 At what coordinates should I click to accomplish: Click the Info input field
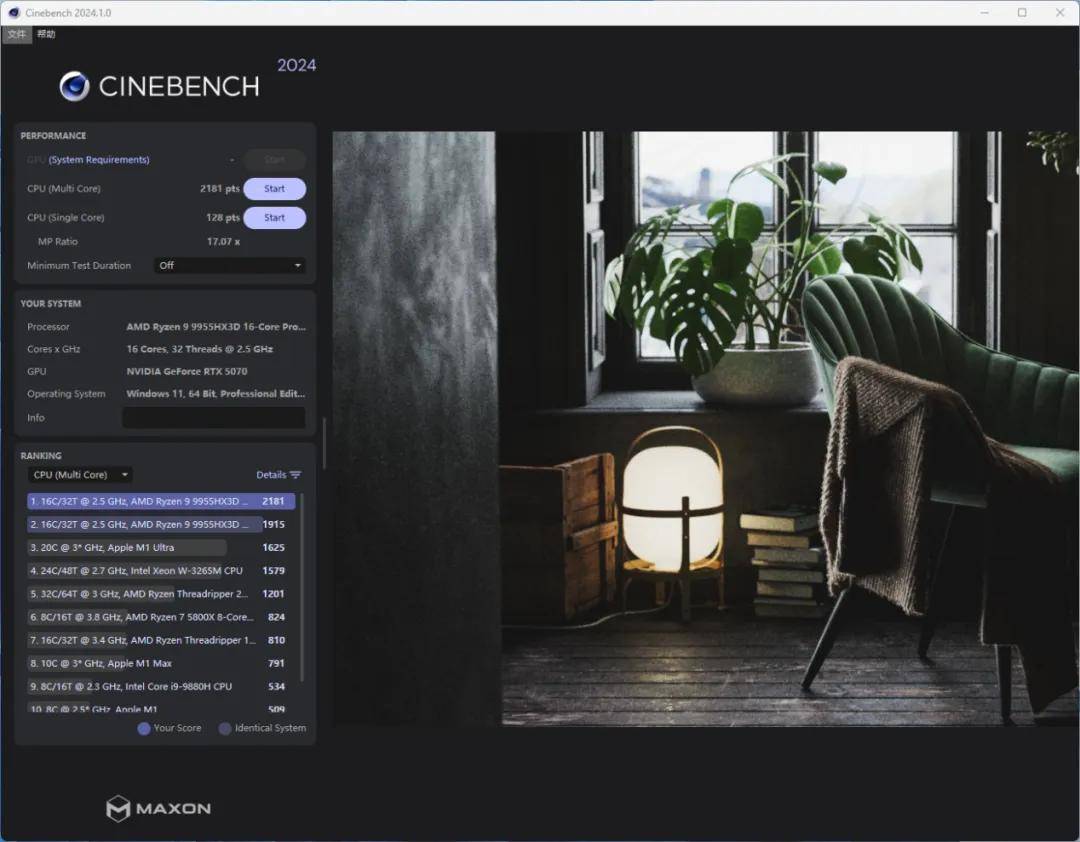(x=214, y=418)
